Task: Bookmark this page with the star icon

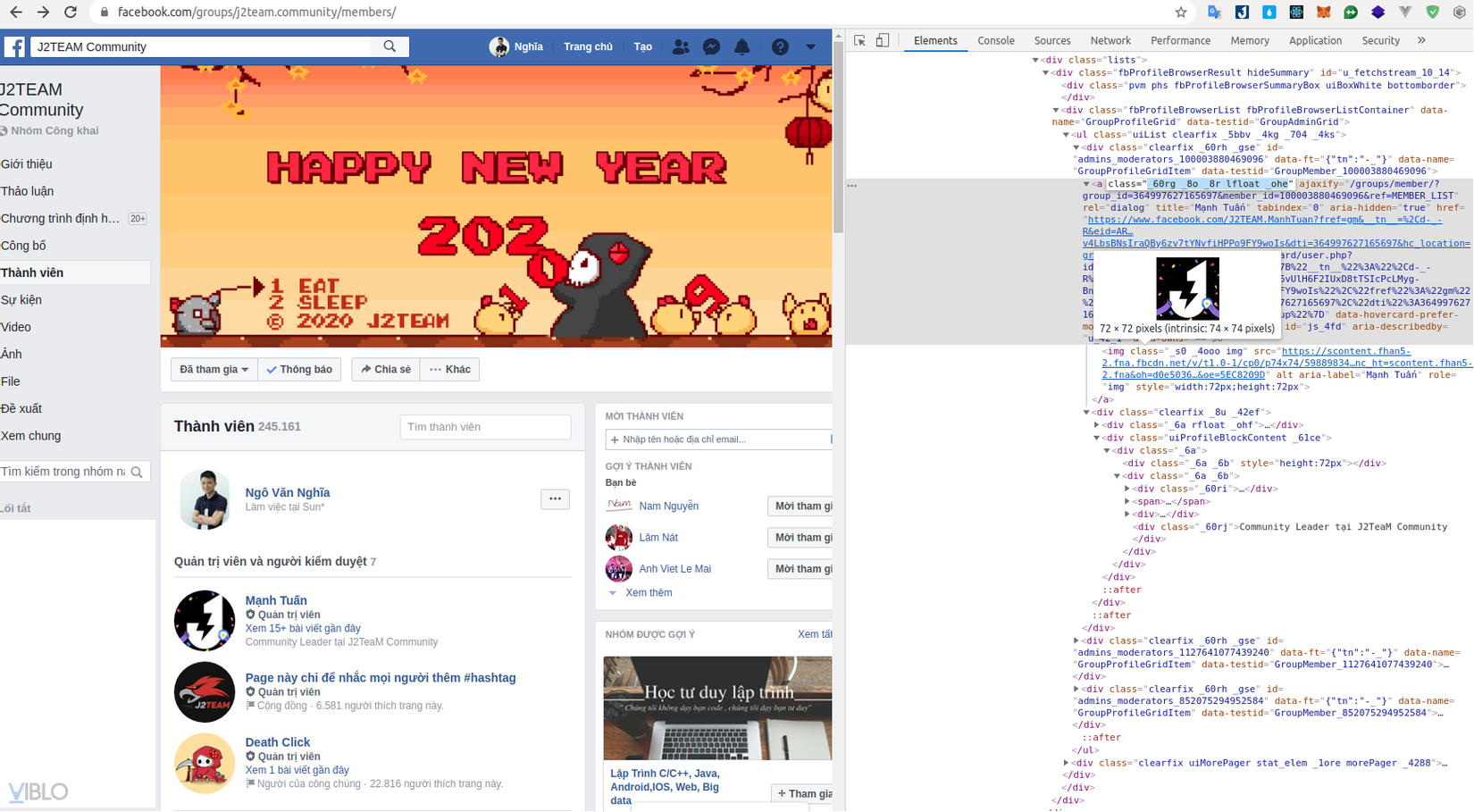Action: pos(1181,13)
